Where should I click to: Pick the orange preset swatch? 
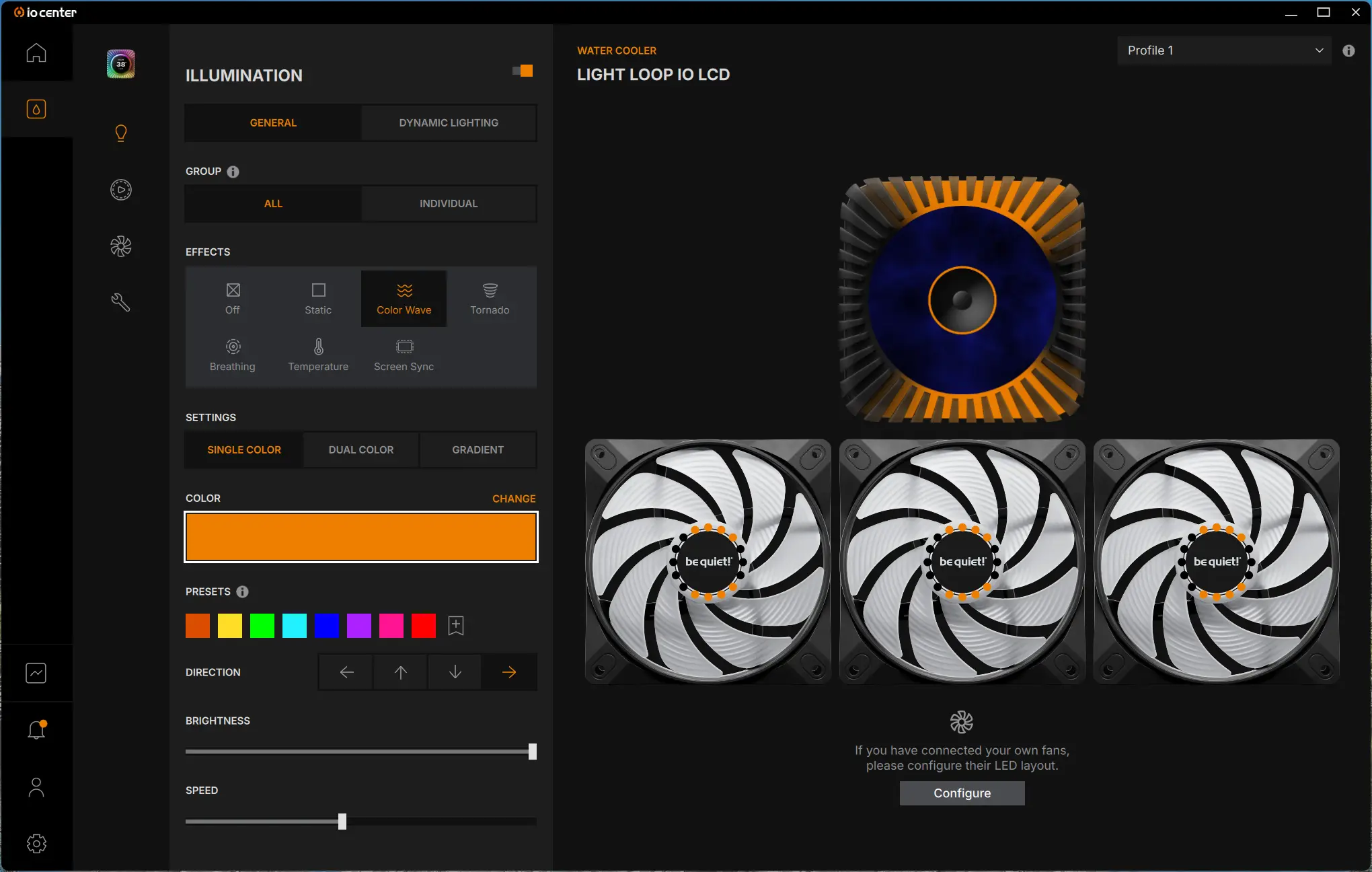click(x=198, y=626)
